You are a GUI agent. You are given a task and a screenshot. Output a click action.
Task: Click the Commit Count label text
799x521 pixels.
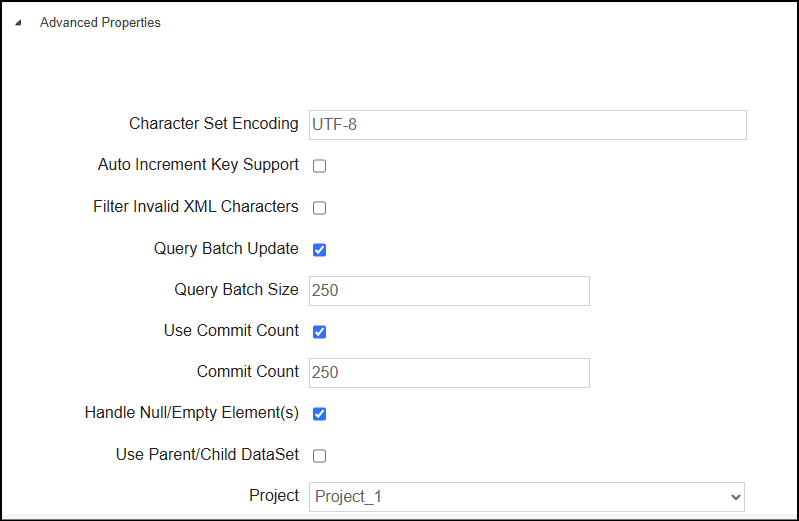pyautogui.click(x=248, y=371)
